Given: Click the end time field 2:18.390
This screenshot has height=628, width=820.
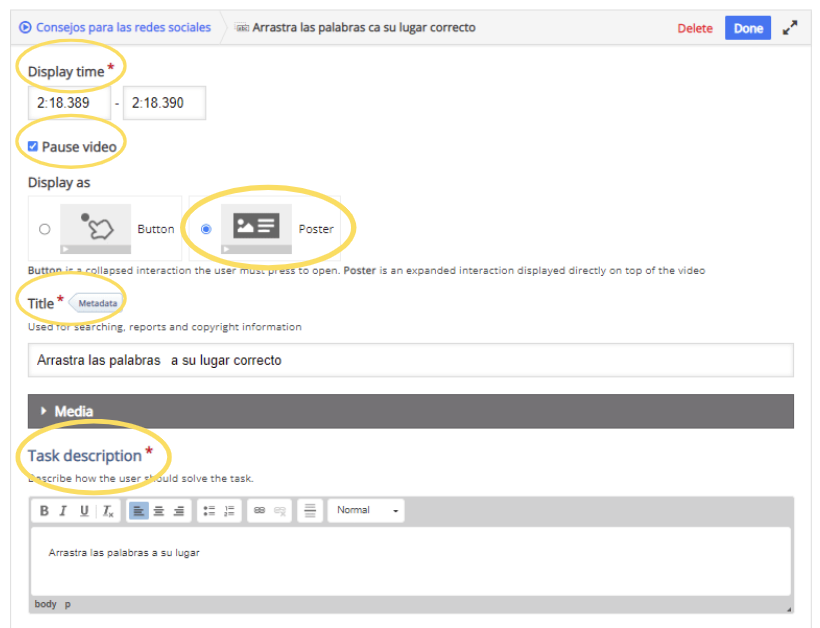Looking at the screenshot, I should coord(164,103).
